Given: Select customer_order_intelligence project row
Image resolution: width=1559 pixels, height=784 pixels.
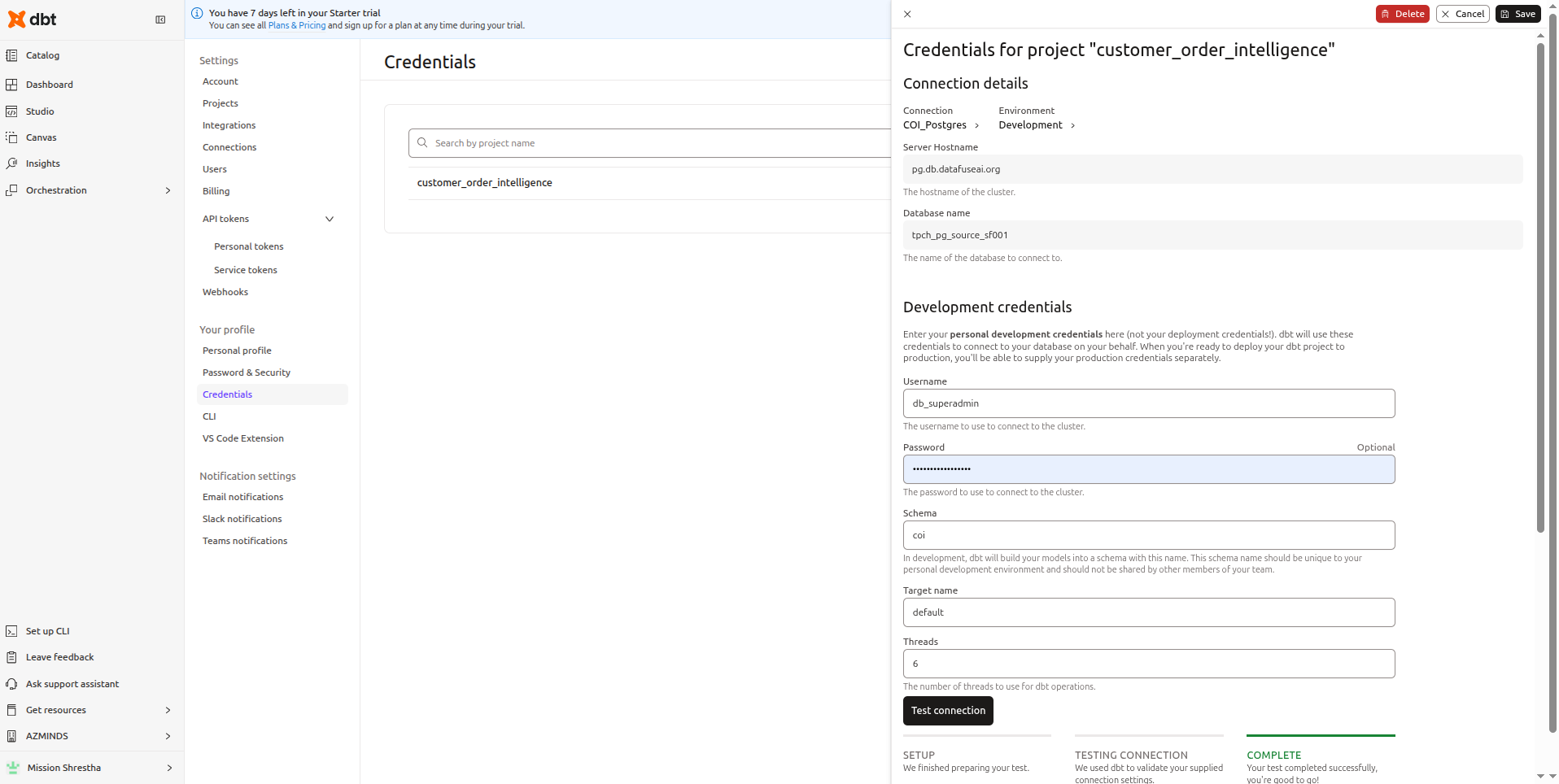Looking at the screenshot, I should click(x=649, y=183).
